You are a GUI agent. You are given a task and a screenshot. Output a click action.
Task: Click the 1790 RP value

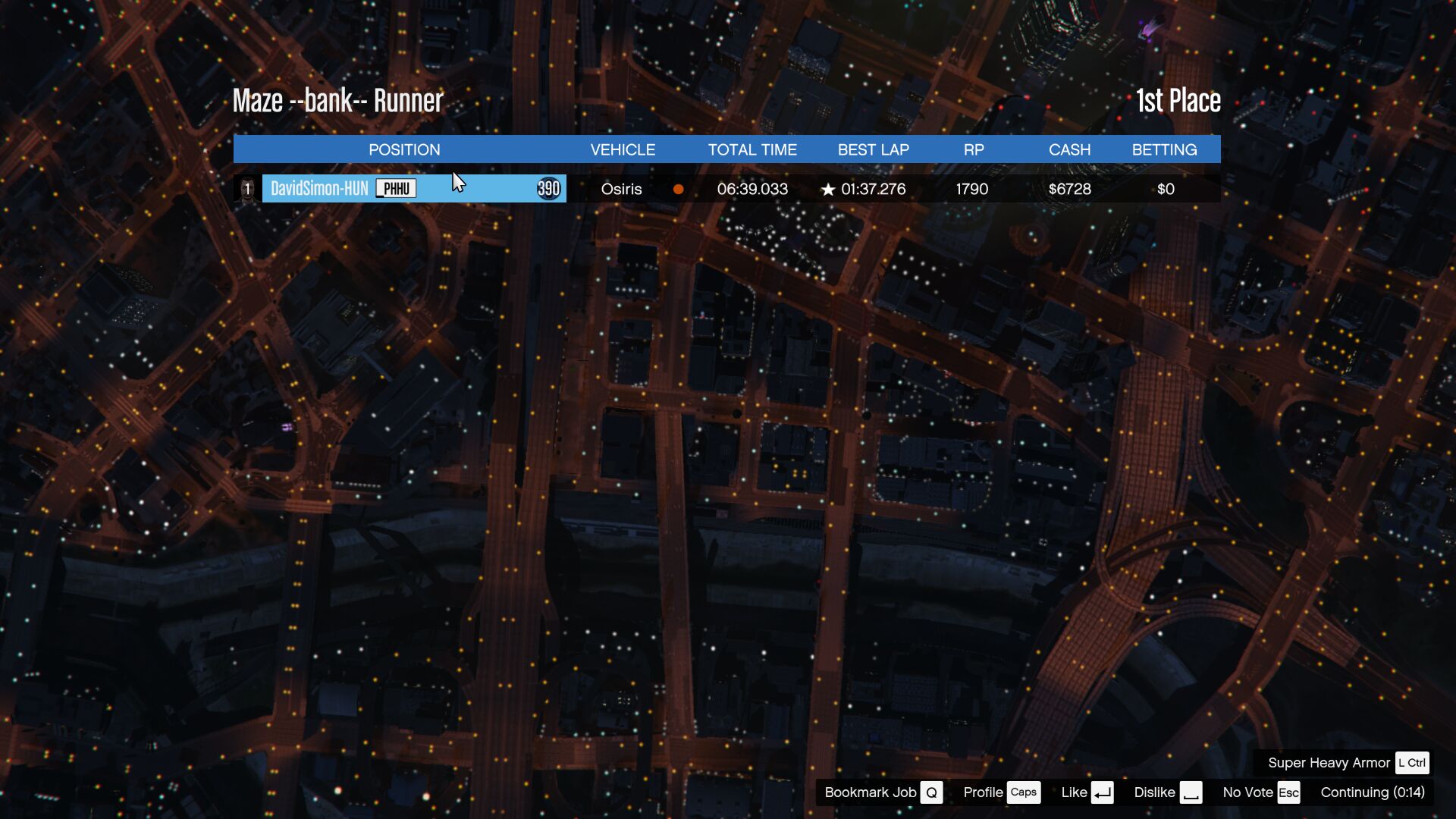click(x=972, y=189)
